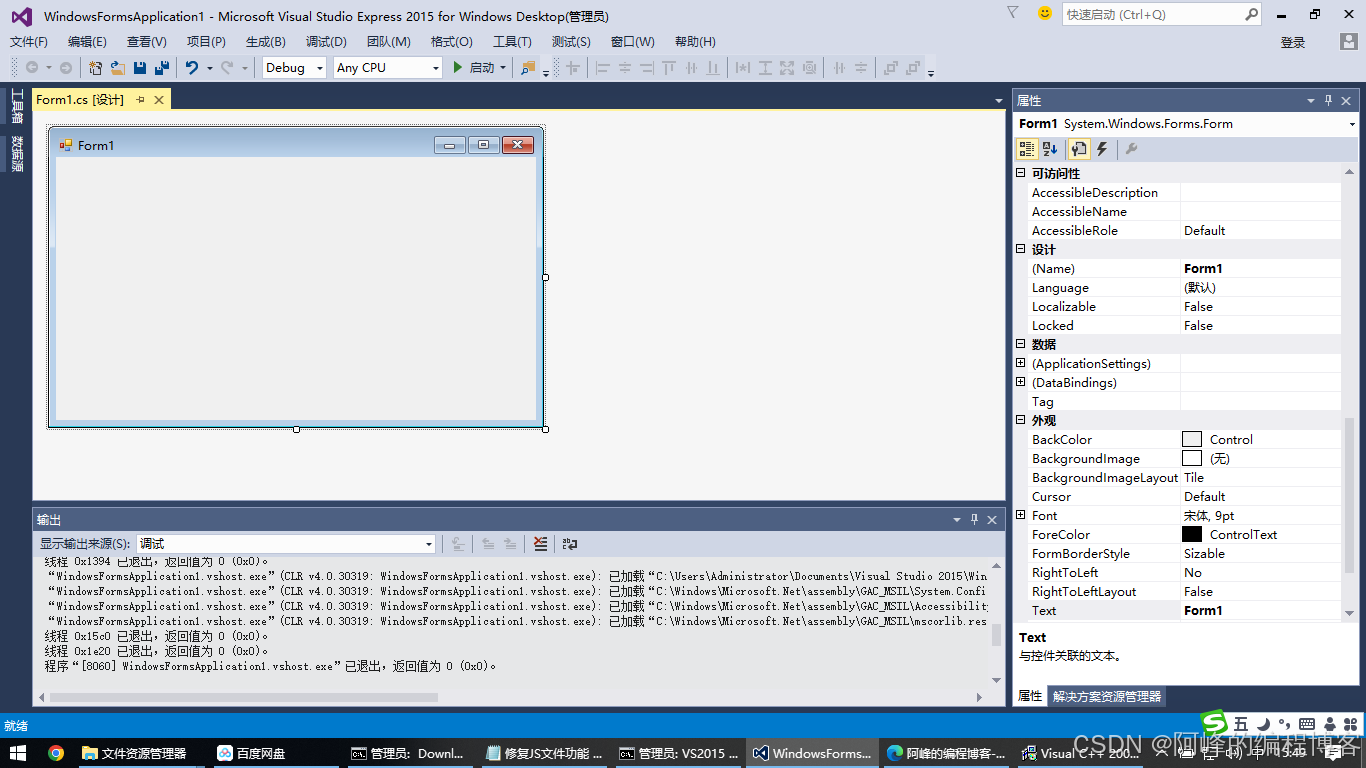Collapse the 数据 category
Viewport: 1366px width, 768px height.
1021,344
